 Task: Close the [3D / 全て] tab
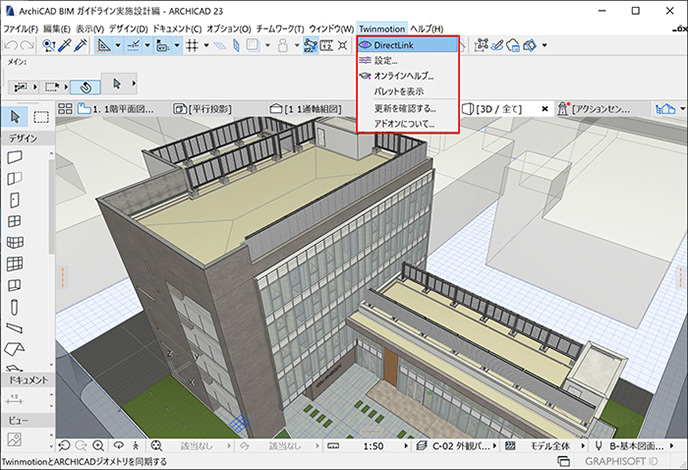point(545,109)
